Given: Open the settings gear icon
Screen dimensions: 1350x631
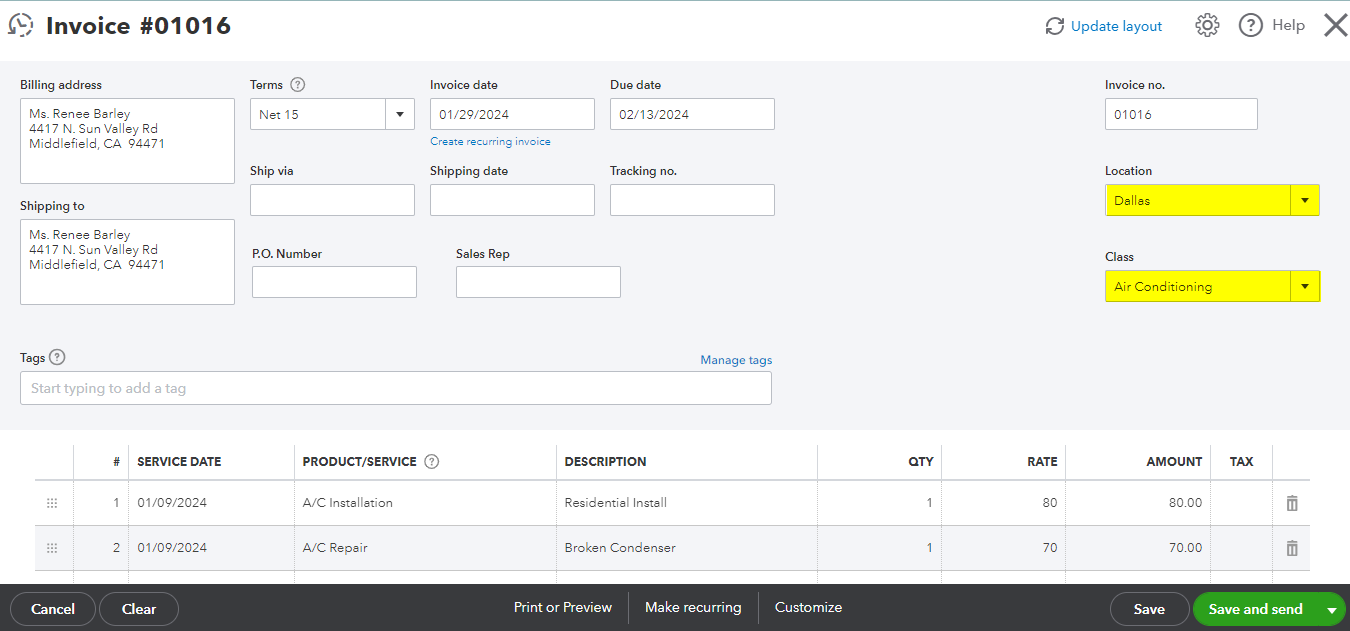Looking at the screenshot, I should (x=1207, y=26).
